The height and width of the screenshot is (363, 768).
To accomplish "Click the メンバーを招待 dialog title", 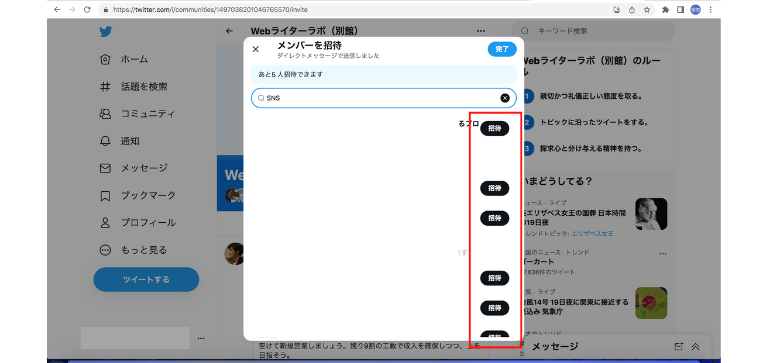I will pyautogui.click(x=309, y=46).
